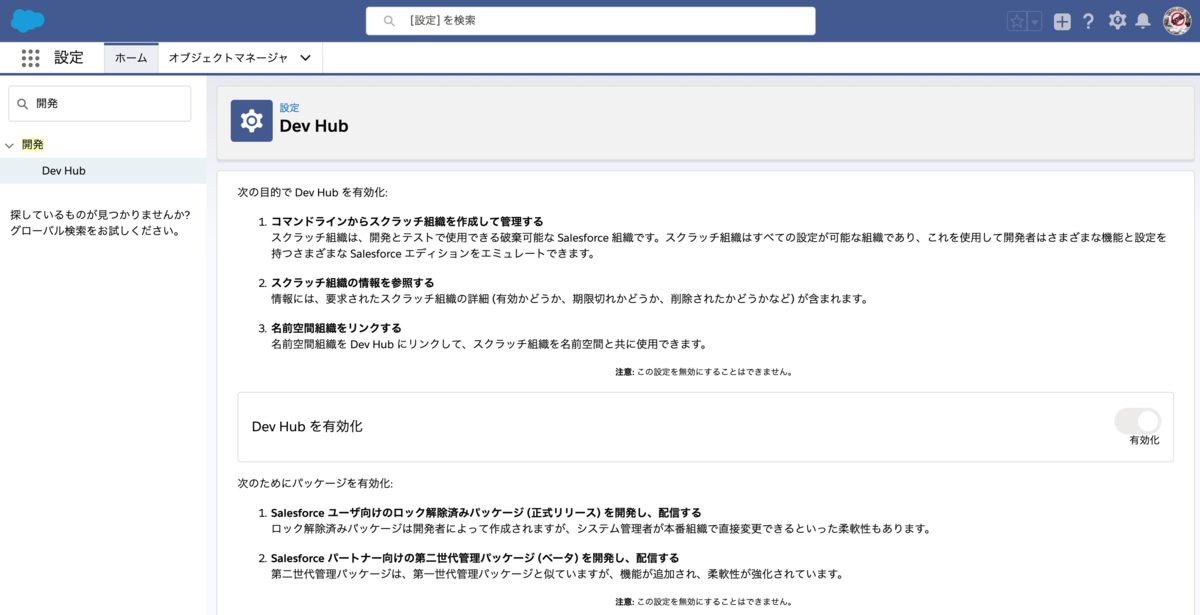Click the Dev Hub gear page icon
Screen dimensions: 1200x615
click(252, 121)
